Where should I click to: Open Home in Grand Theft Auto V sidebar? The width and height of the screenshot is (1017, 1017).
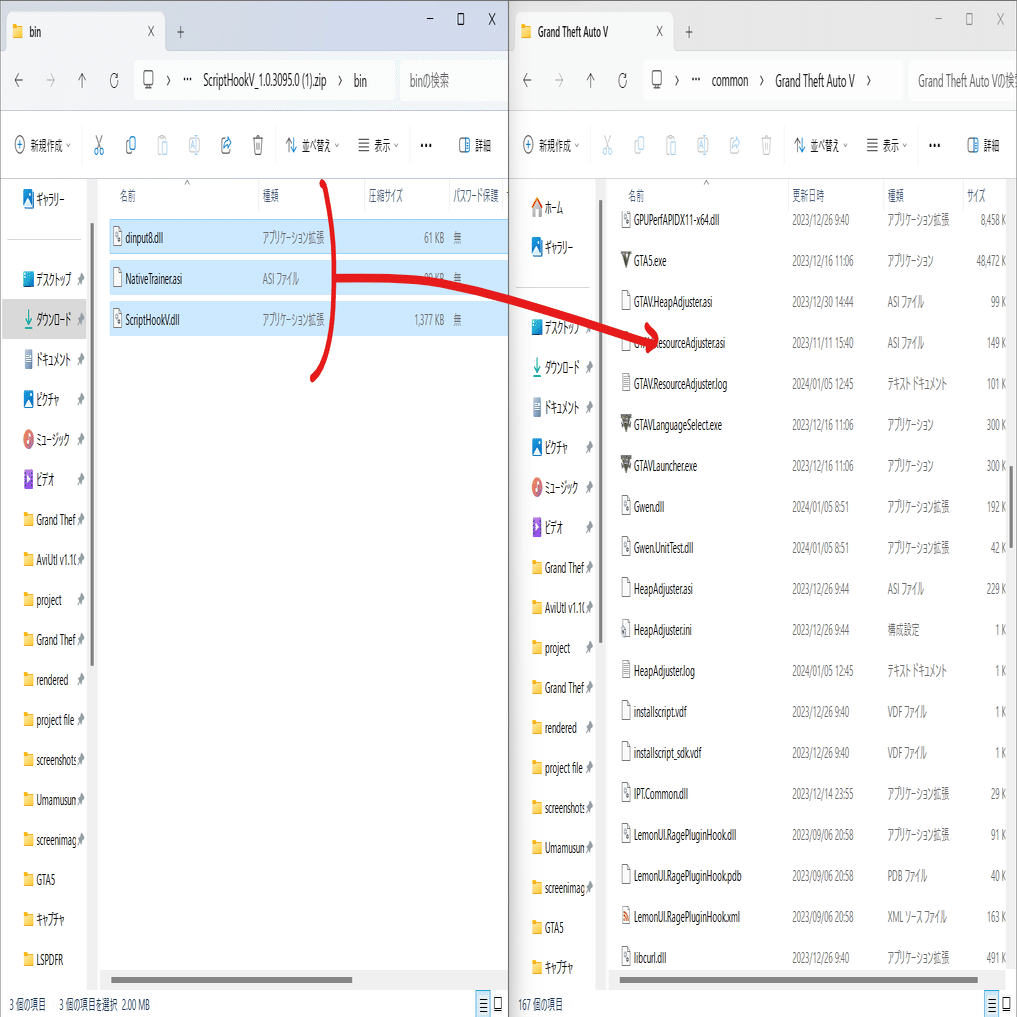click(548, 208)
